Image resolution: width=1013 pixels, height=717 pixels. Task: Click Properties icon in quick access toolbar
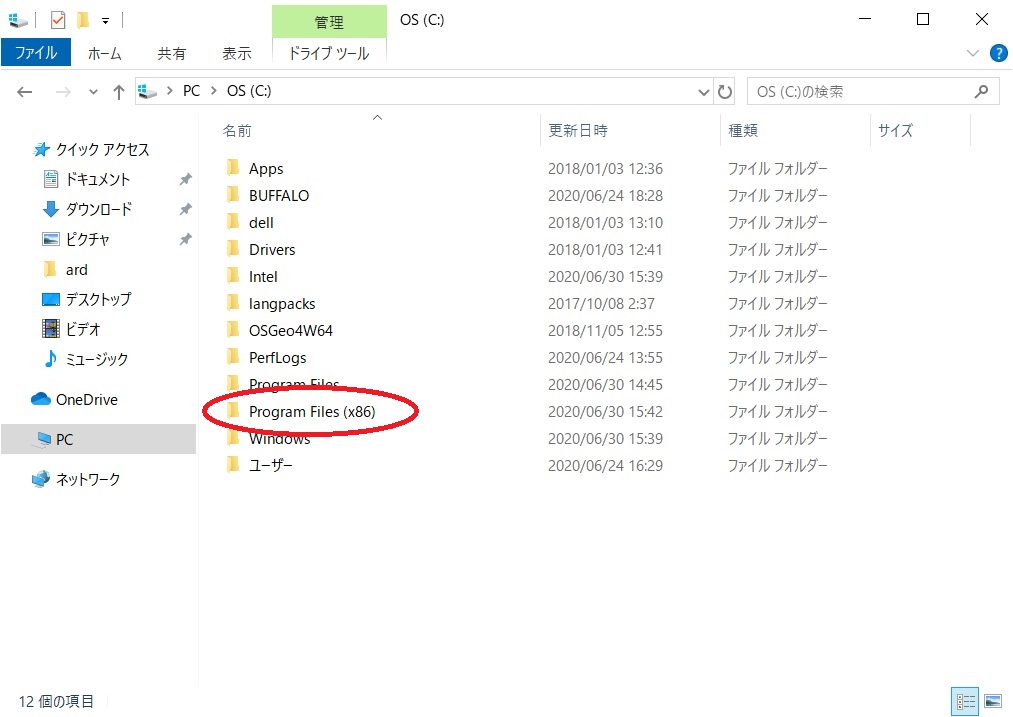tap(58, 19)
